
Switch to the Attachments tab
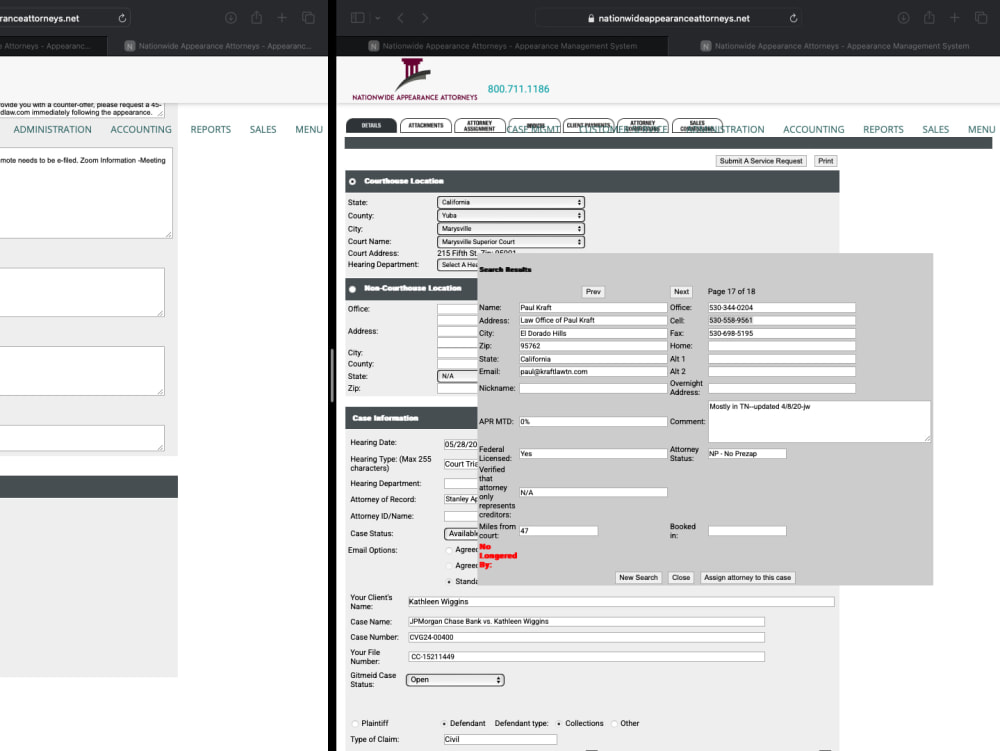(x=426, y=126)
